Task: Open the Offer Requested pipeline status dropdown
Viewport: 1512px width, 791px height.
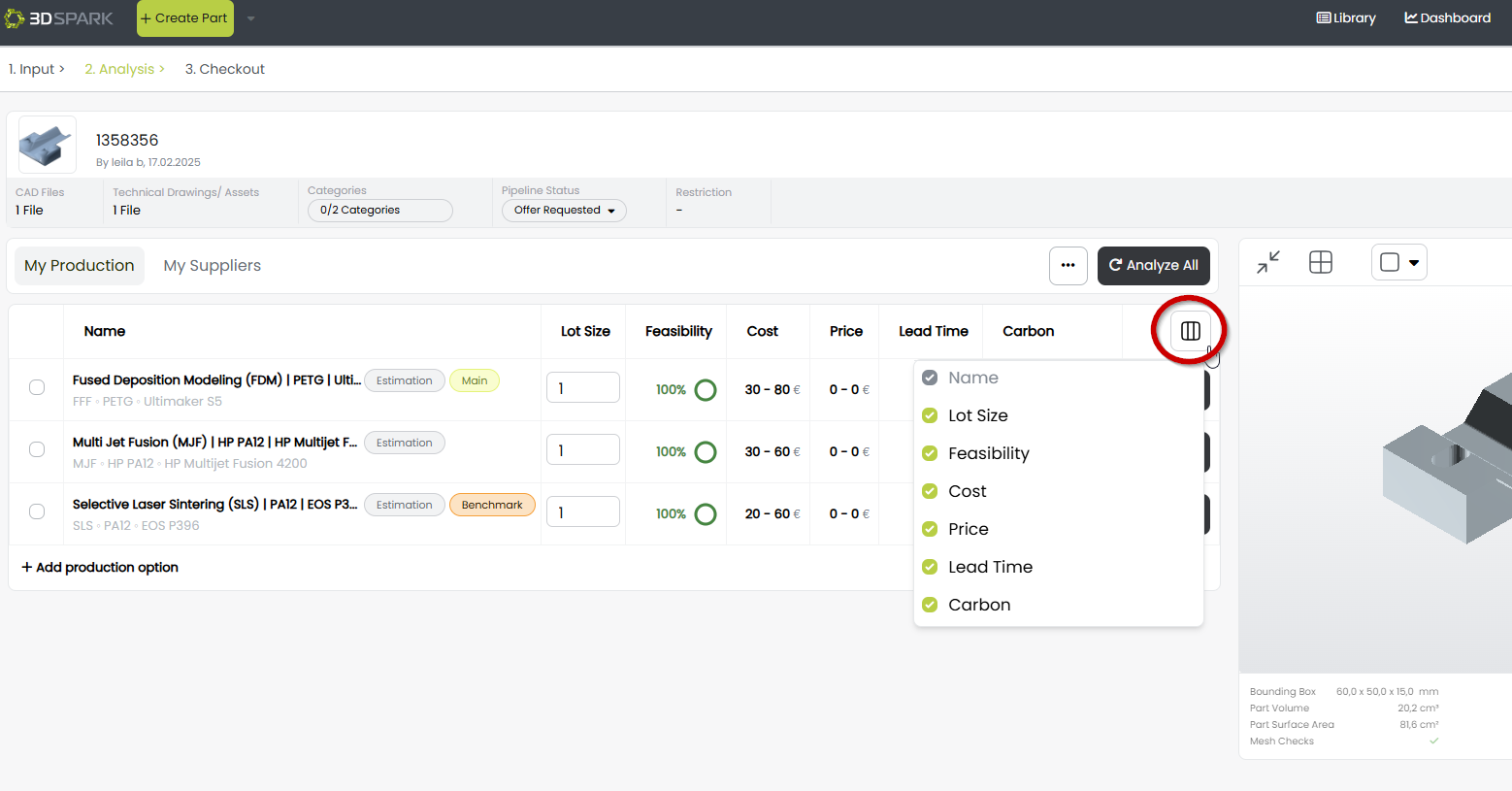Action: [x=564, y=211]
